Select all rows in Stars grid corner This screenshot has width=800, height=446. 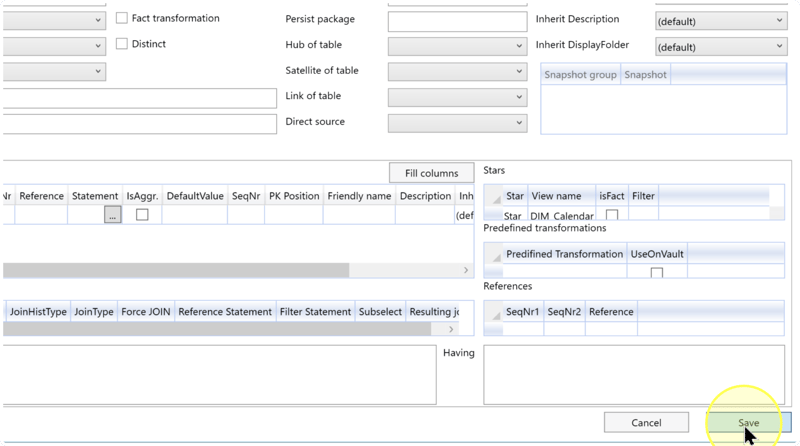[x=493, y=196]
